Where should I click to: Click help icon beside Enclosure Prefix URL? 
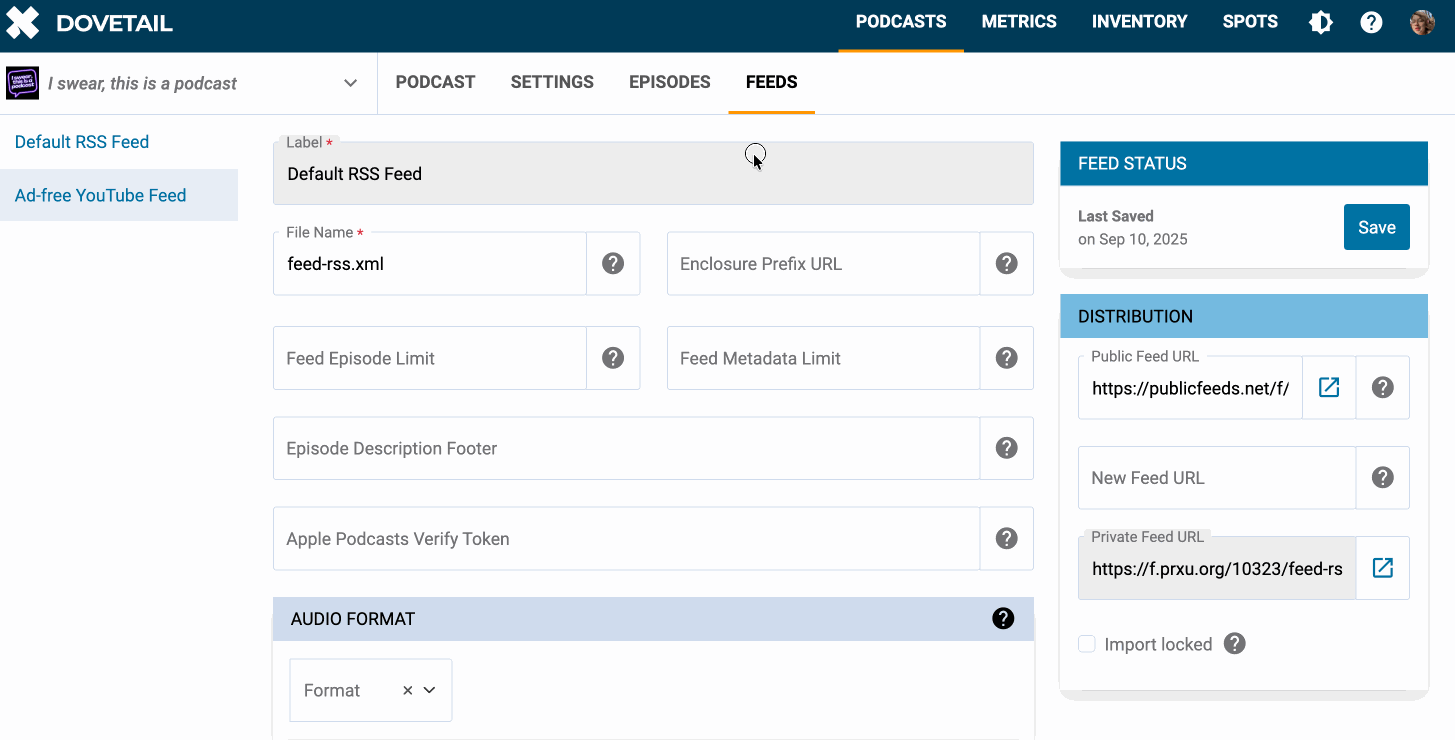[x=1006, y=264]
